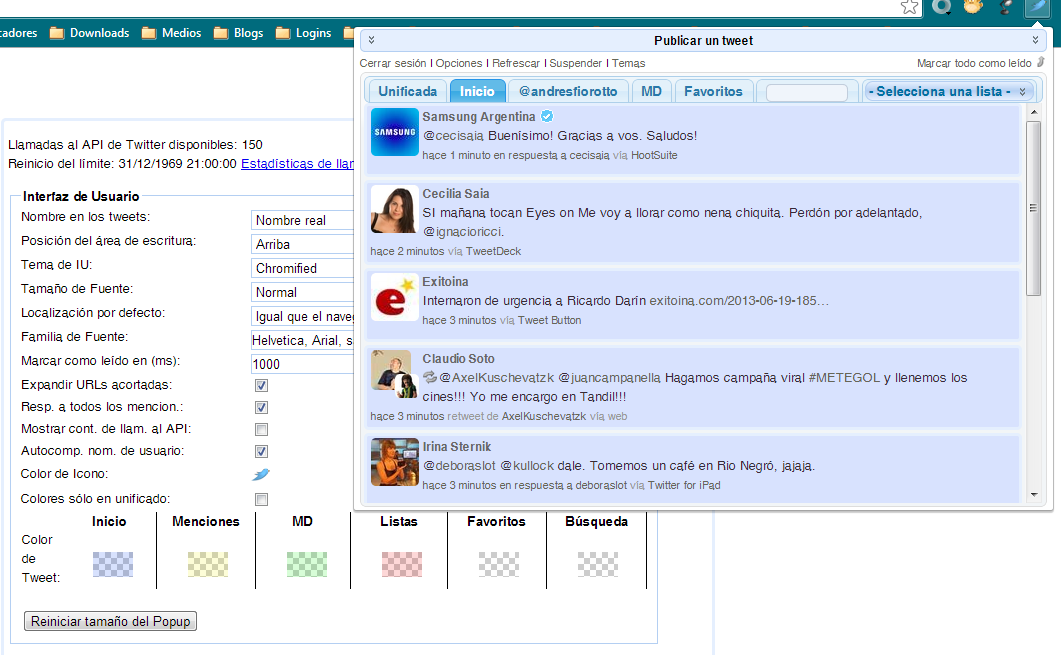Open the Posición del área de escritura dropdown
The width and height of the screenshot is (1061, 655).
tap(302, 244)
